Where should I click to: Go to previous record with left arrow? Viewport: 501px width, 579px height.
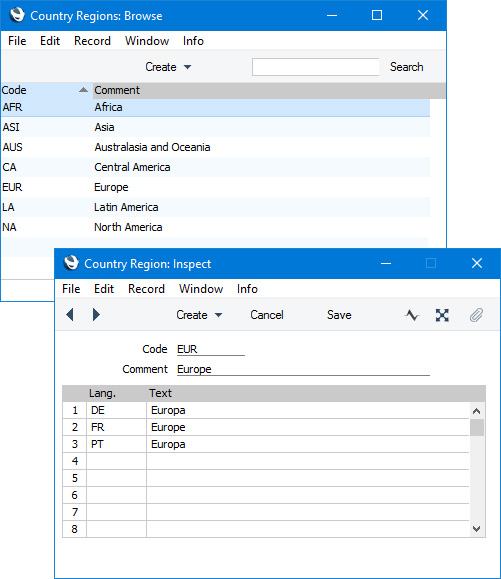click(70, 315)
